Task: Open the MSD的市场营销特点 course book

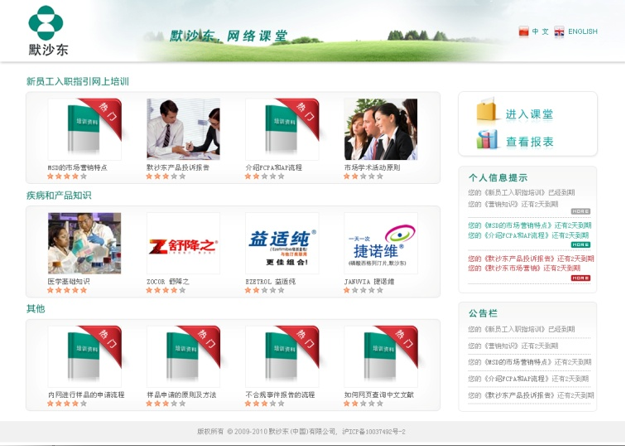Action: [x=84, y=130]
